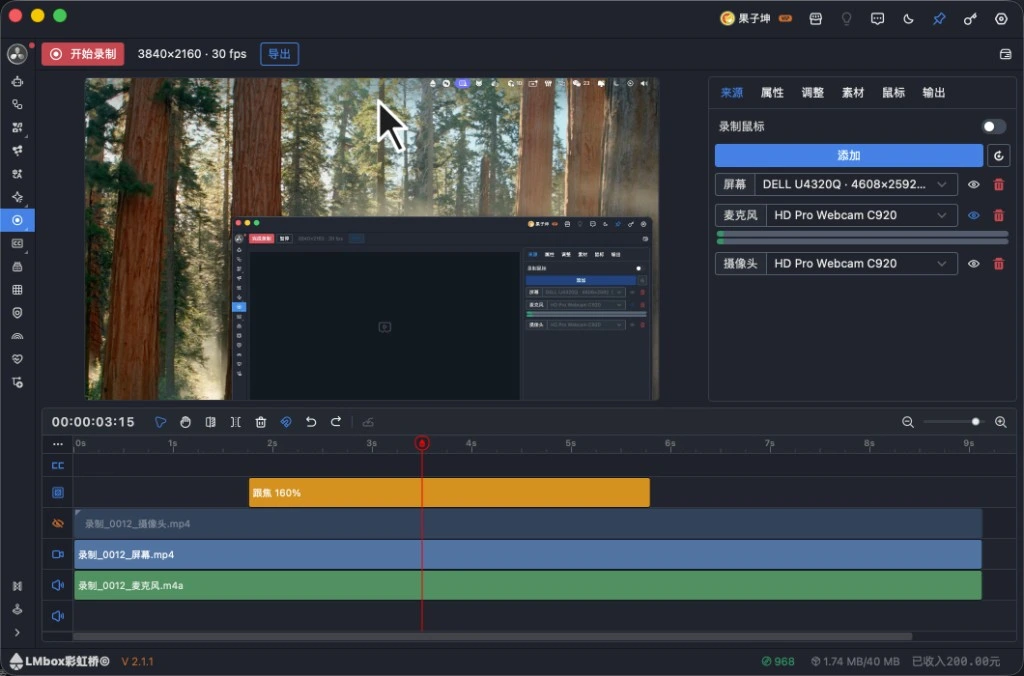Toggle visibility of the 摄像头 source
Image resolution: width=1024 pixels, height=676 pixels.
(974, 264)
